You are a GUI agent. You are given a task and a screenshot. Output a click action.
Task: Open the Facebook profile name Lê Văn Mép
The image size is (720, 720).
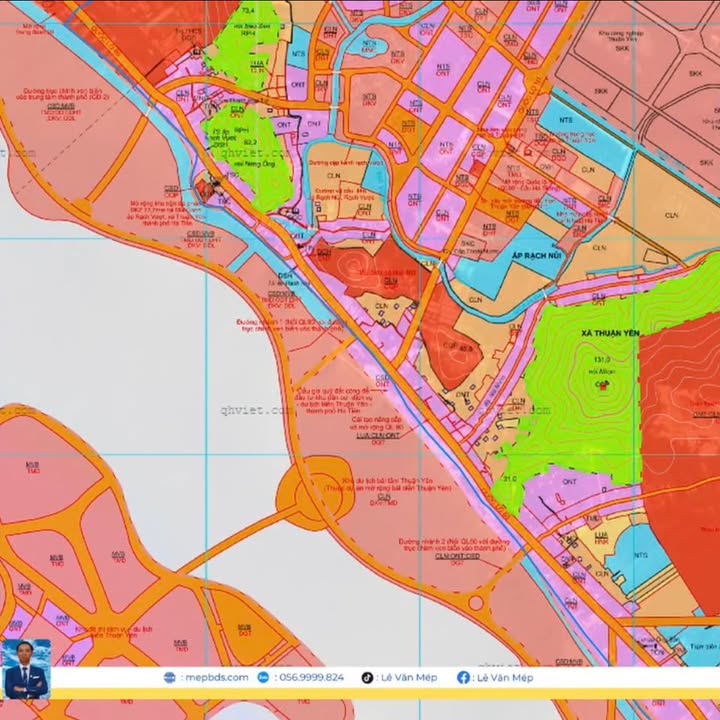click(505, 677)
